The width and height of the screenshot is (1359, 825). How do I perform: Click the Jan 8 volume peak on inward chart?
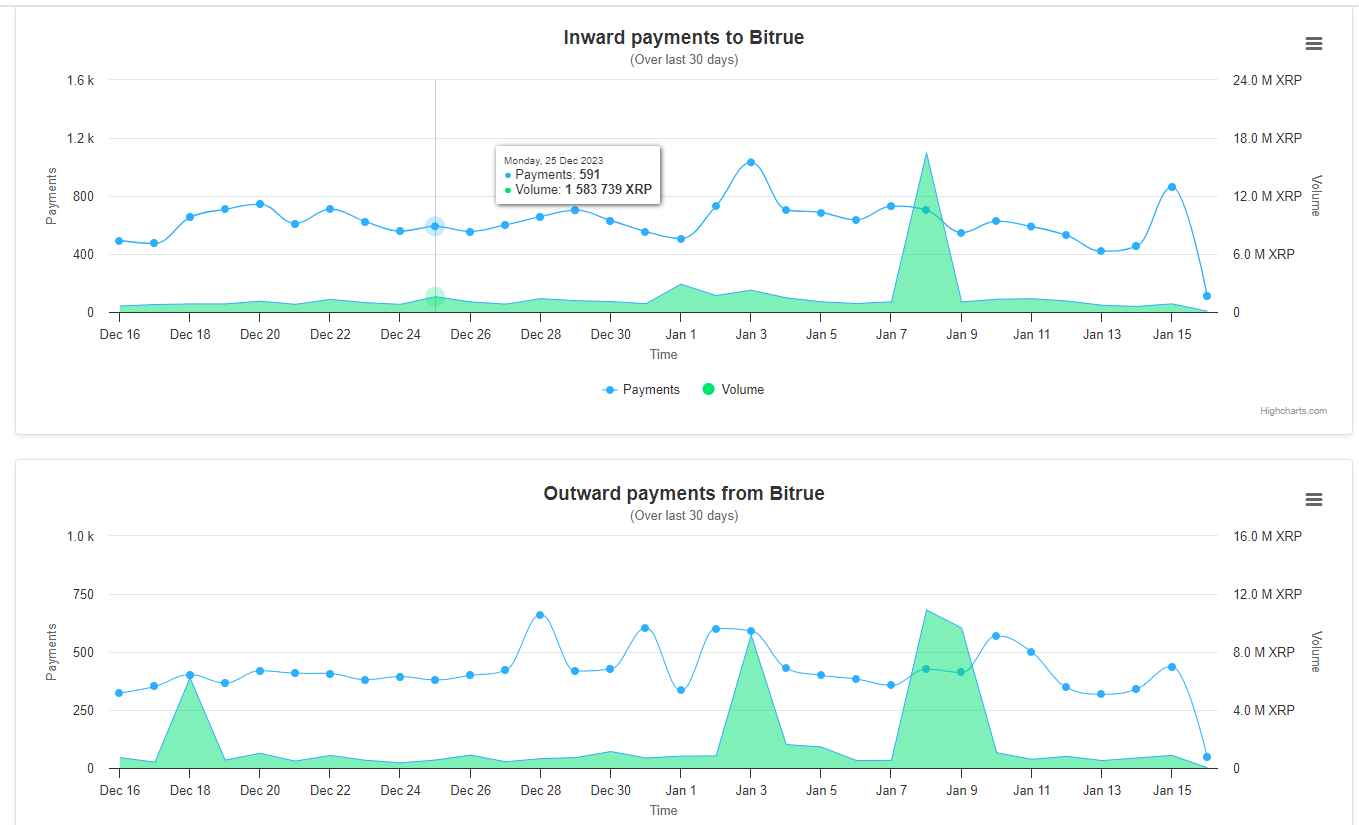[x=926, y=154]
